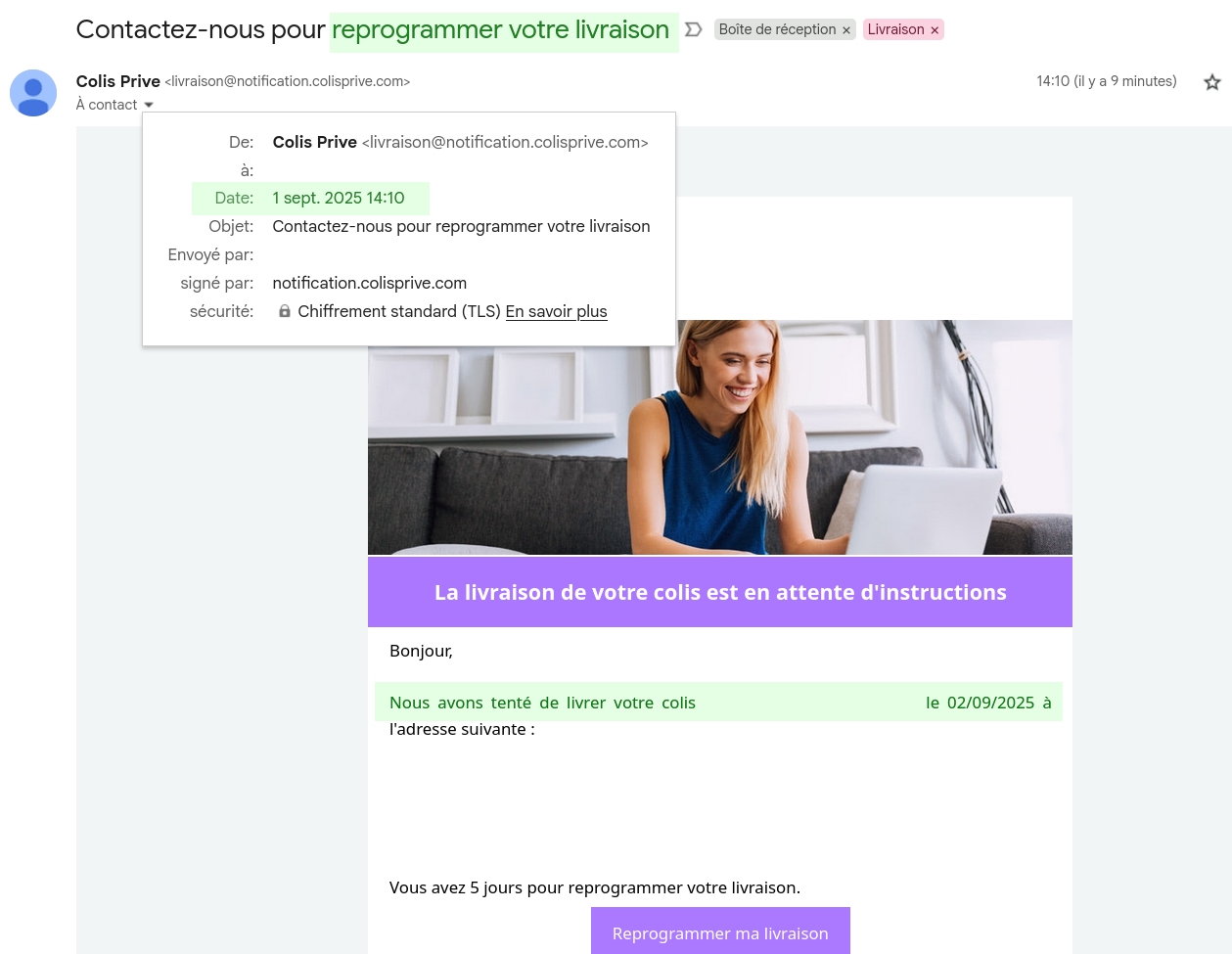Click the signé par domain notification.colisprive.com
Image resolution: width=1232 pixels, height=954 pixels.
(370, 283)
